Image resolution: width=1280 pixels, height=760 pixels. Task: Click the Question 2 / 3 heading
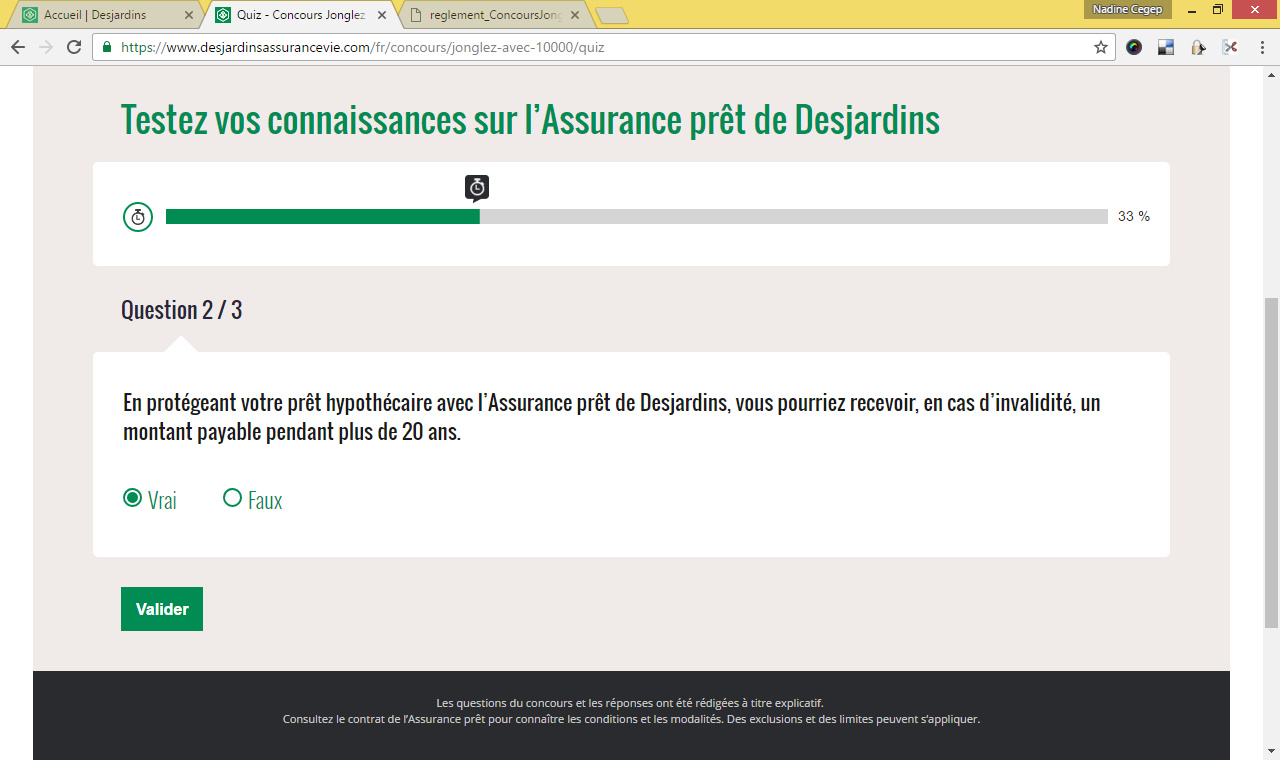[182, 310]
